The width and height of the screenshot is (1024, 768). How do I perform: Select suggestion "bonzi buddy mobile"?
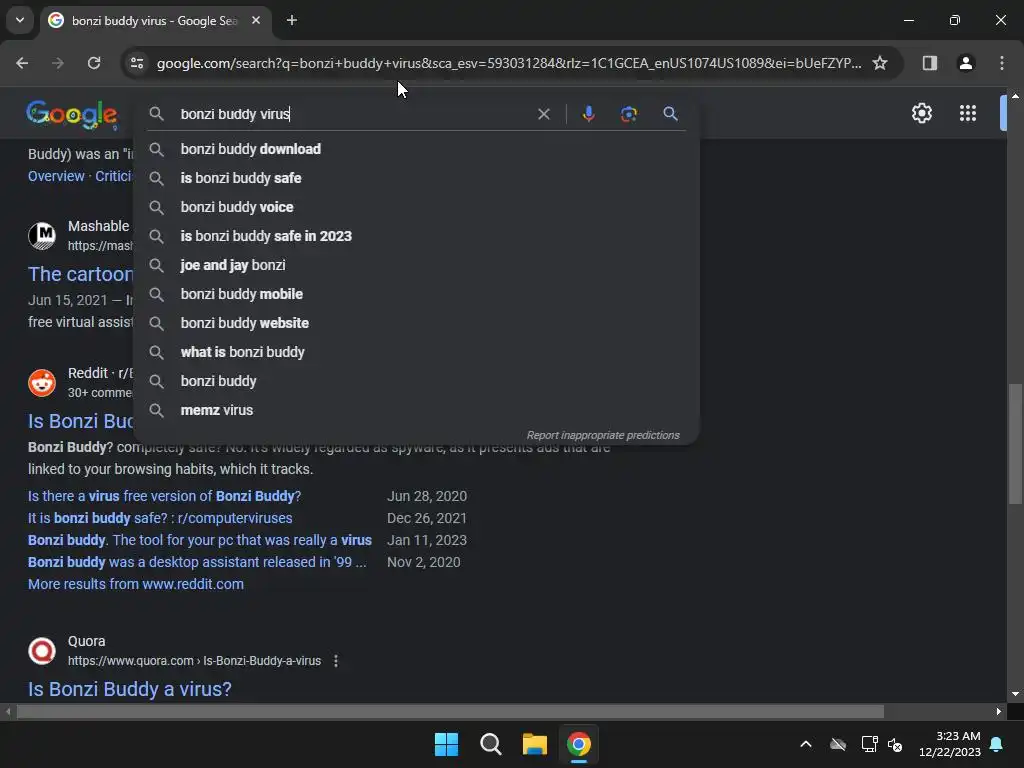[417, 294]
